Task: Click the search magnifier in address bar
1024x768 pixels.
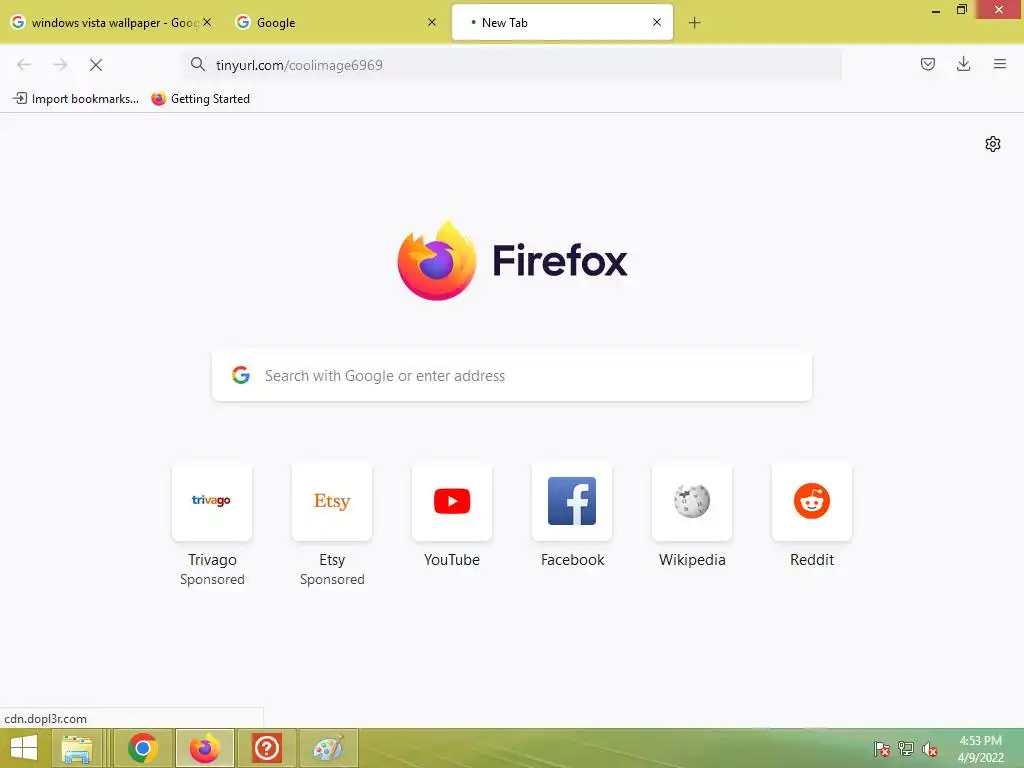Action: 197,64
